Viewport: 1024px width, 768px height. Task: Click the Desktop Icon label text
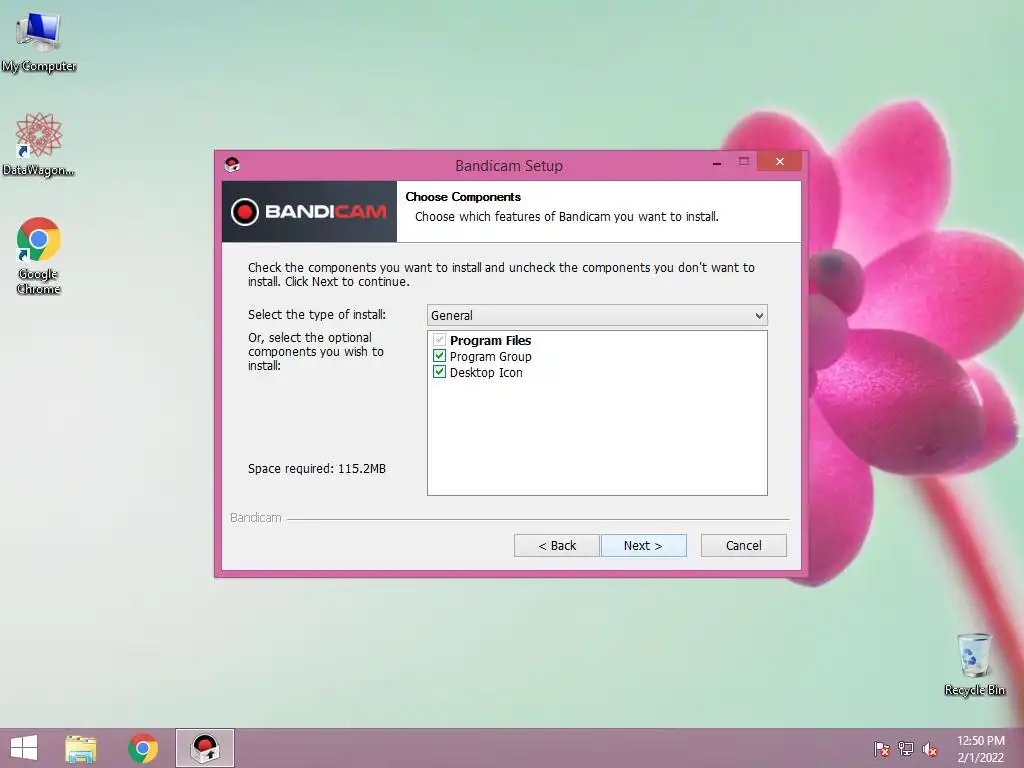coord(486,372)
